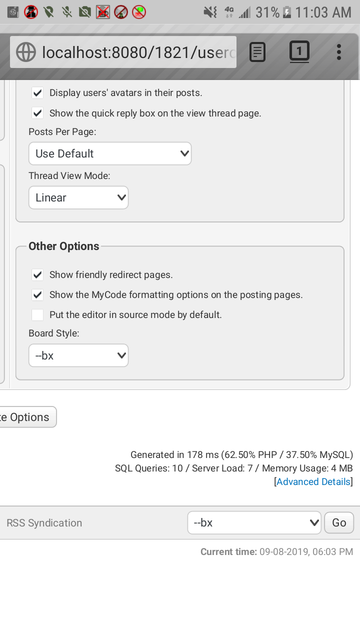This screenshot has width=360, height=640.
Task: Tap the globe site info icon
Action: coord(26,52)
